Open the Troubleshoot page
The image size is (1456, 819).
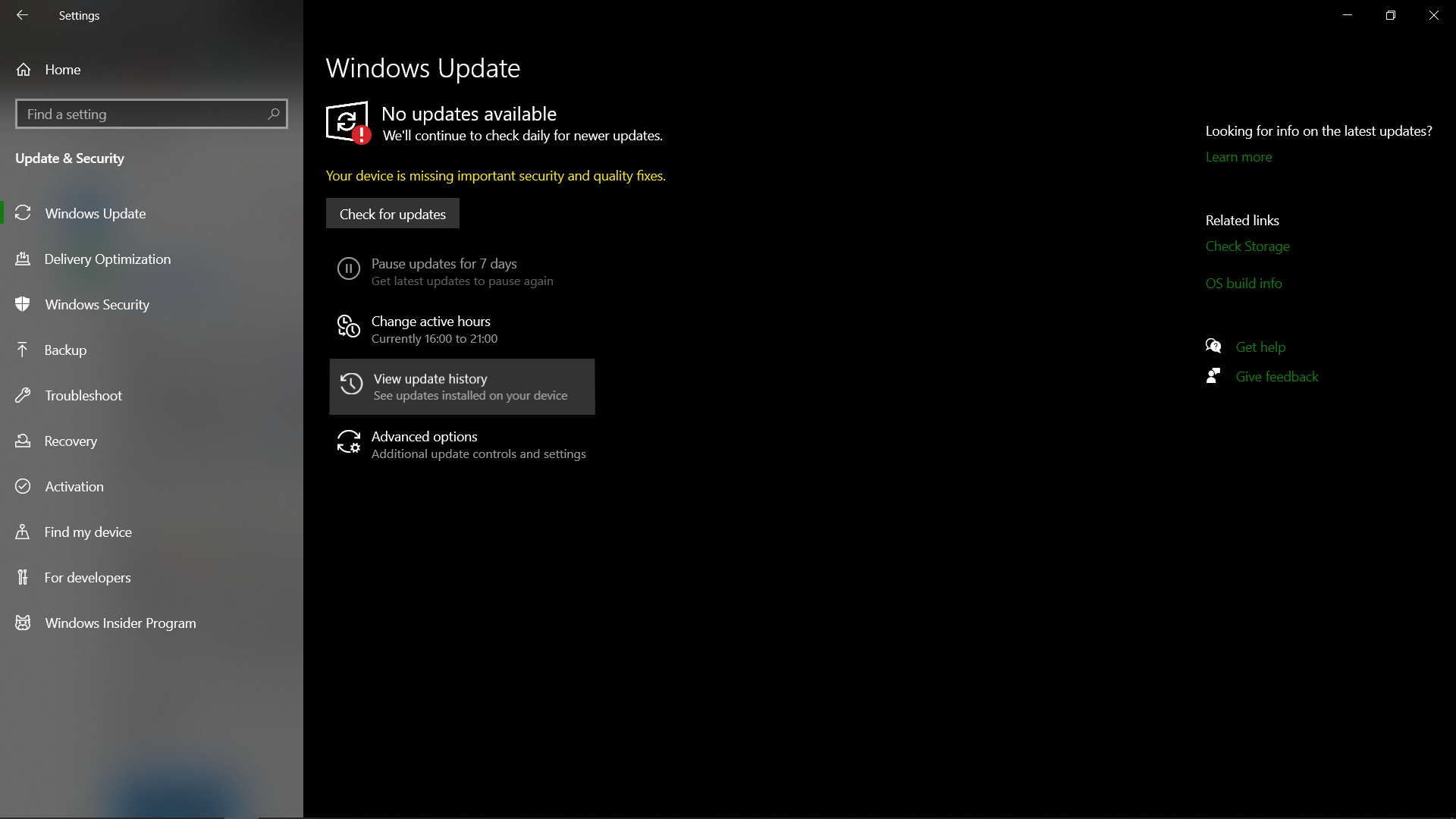152,395
